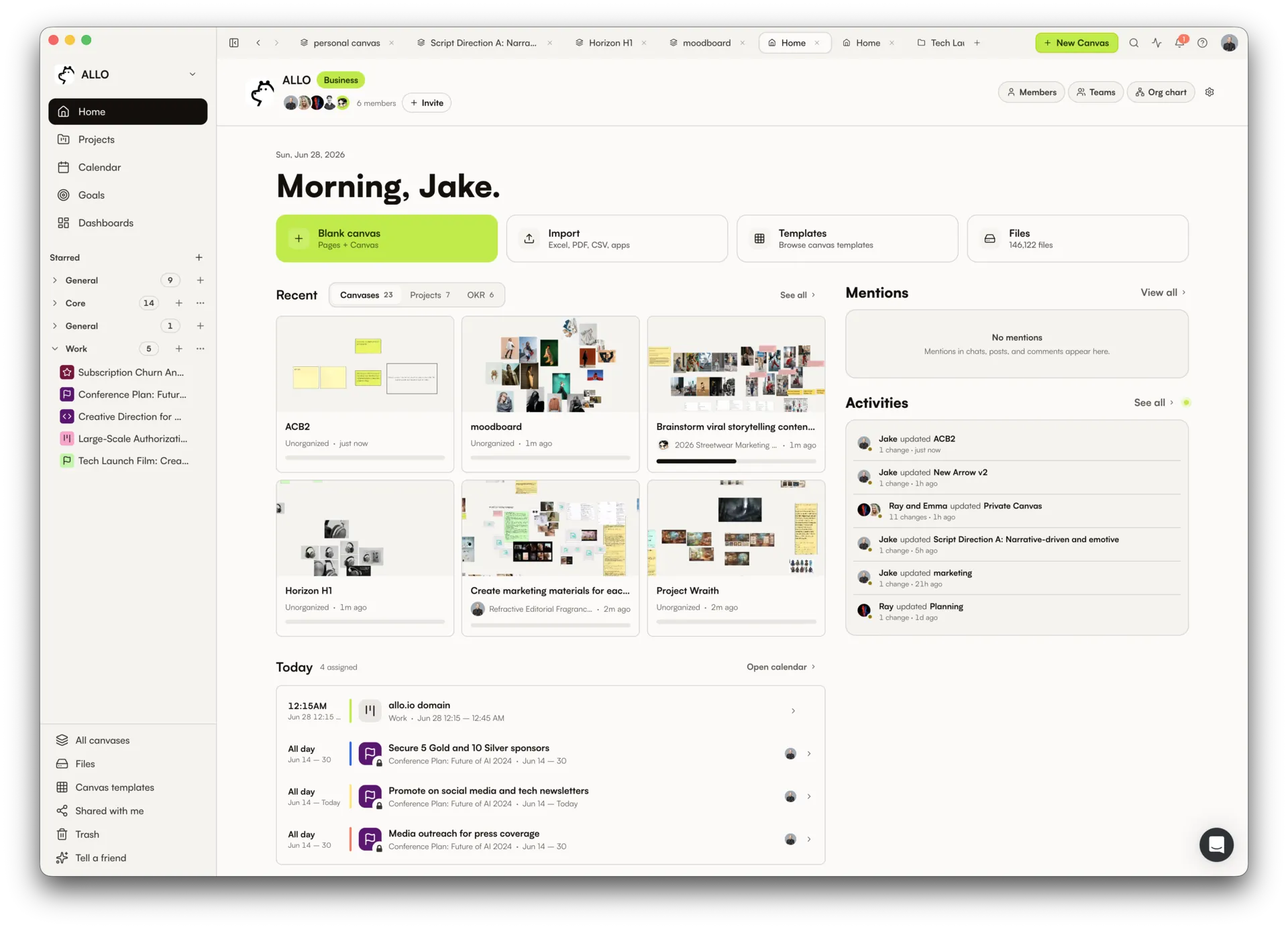Image resolution: width=1288 pixels, height=929 pixels.
Task: Go forward with the right arrow
Action: [x=276, y=43]
